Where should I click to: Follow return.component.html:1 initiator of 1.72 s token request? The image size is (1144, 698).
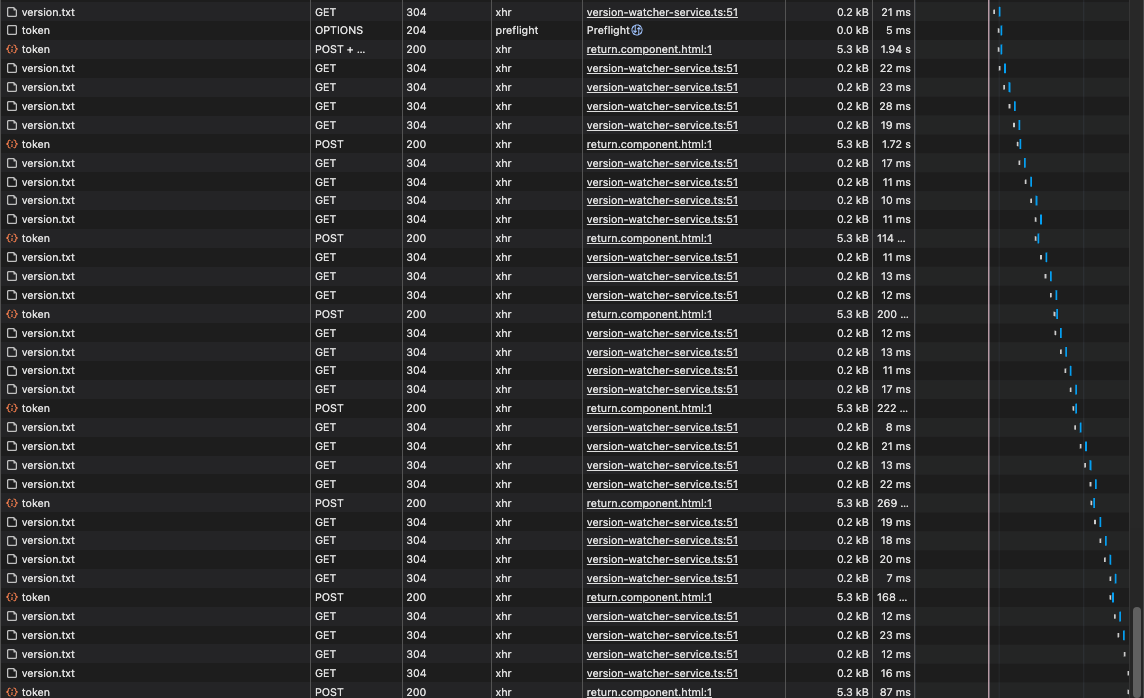click(649, 144)
